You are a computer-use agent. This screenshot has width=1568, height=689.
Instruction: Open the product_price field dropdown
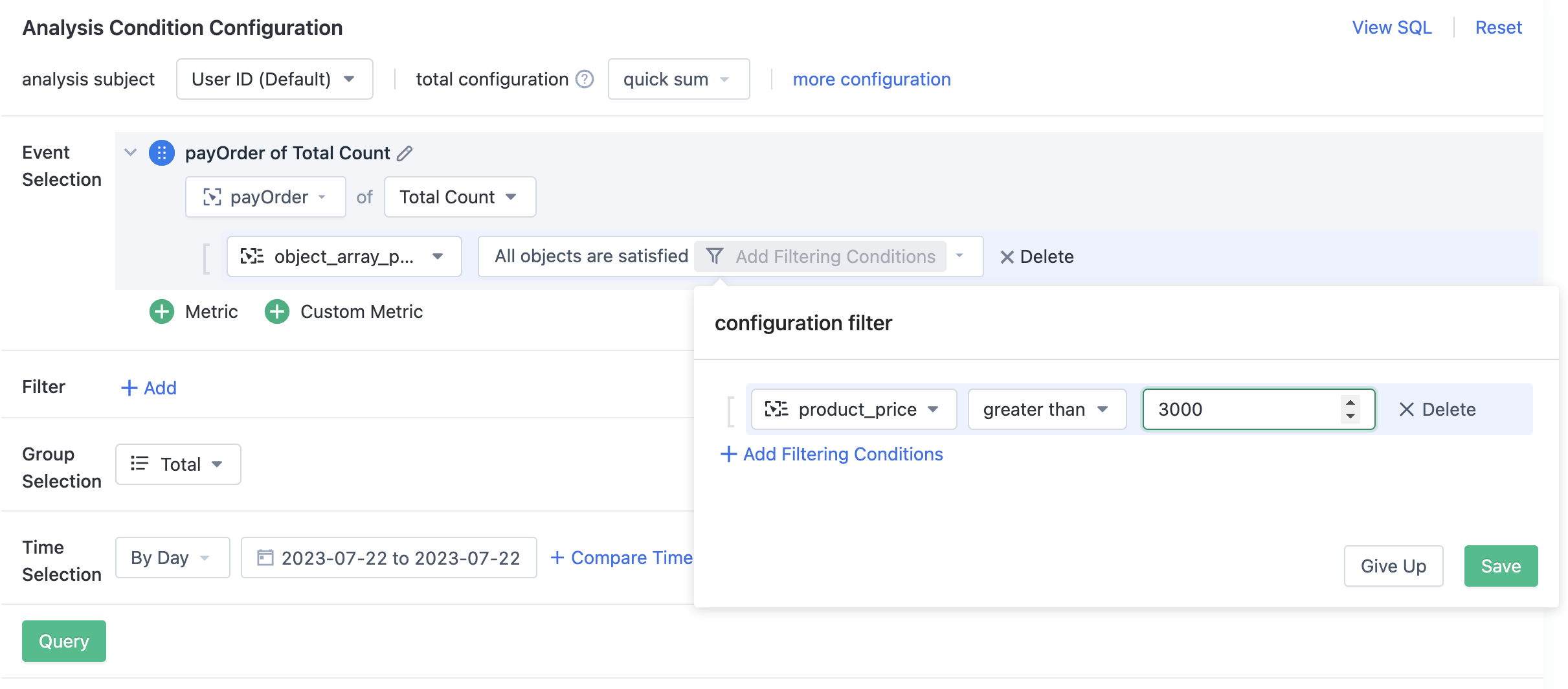[x=854, y=409]
